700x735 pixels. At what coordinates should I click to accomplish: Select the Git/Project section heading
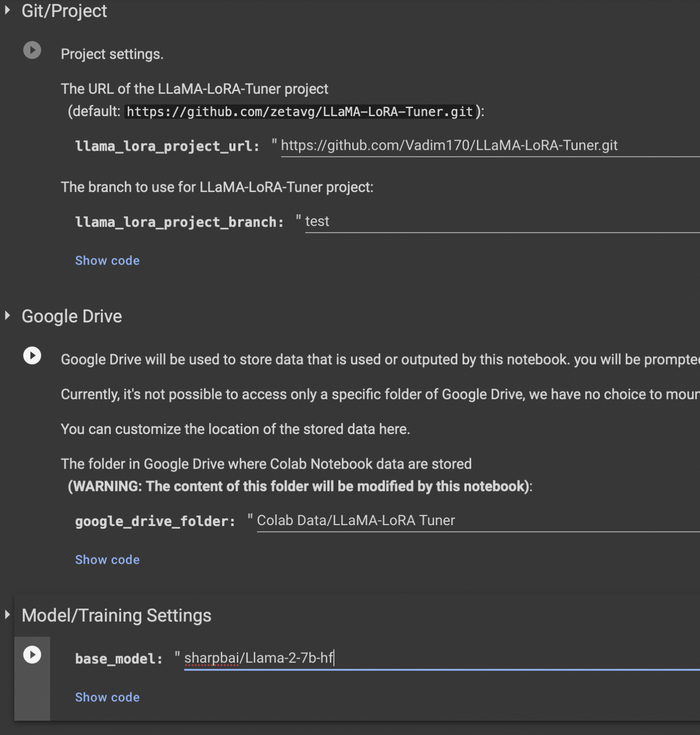(64, 12)
